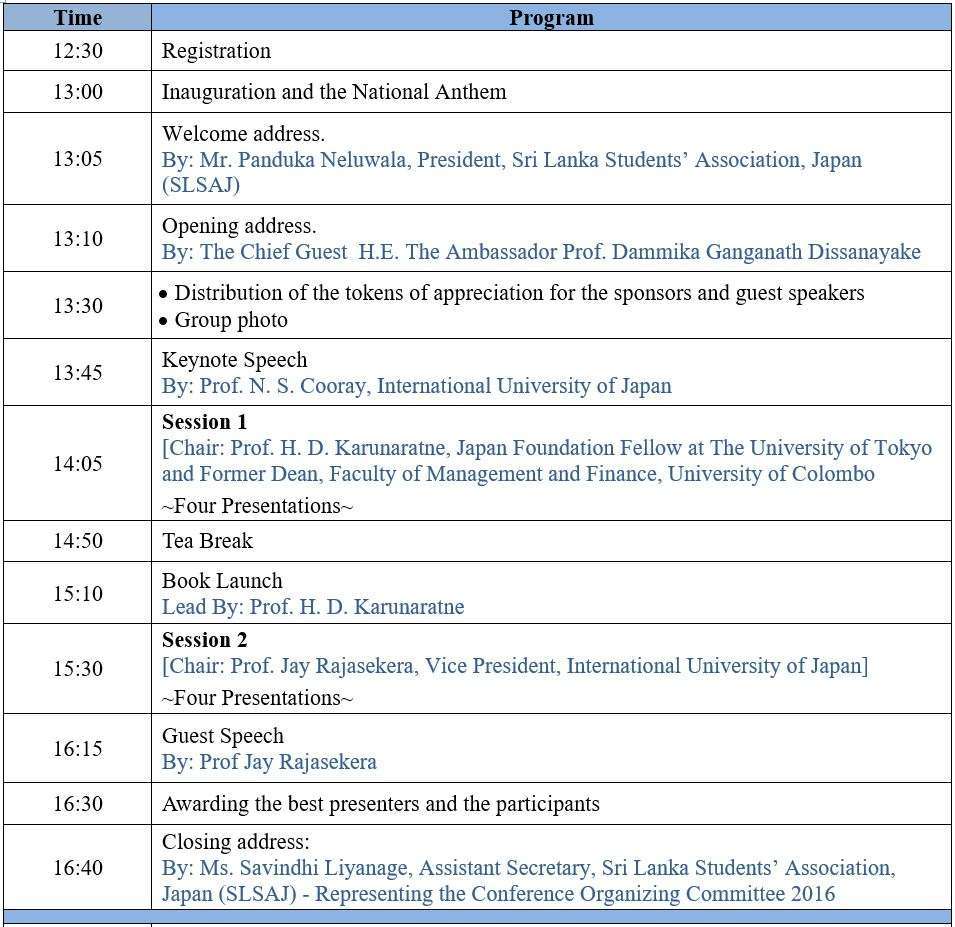
Task: Select the Guest Speech entry
Action: [223, 736]
